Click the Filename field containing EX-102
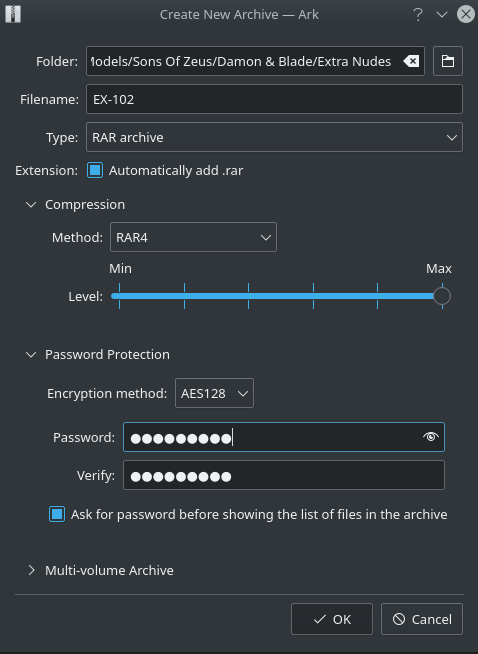 click(x=274, y=99)
